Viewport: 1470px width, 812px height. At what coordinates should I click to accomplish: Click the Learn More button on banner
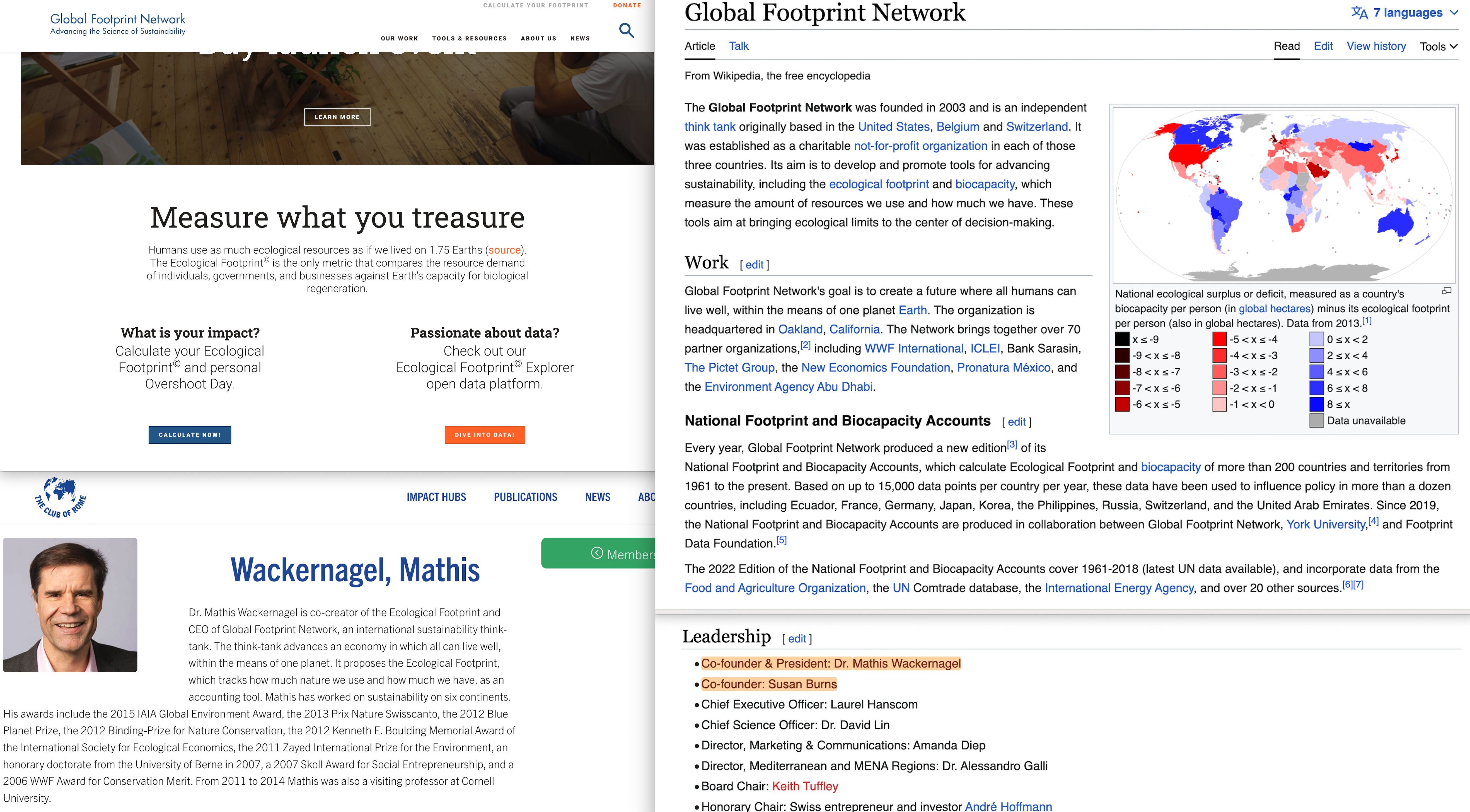click(337, 117)
